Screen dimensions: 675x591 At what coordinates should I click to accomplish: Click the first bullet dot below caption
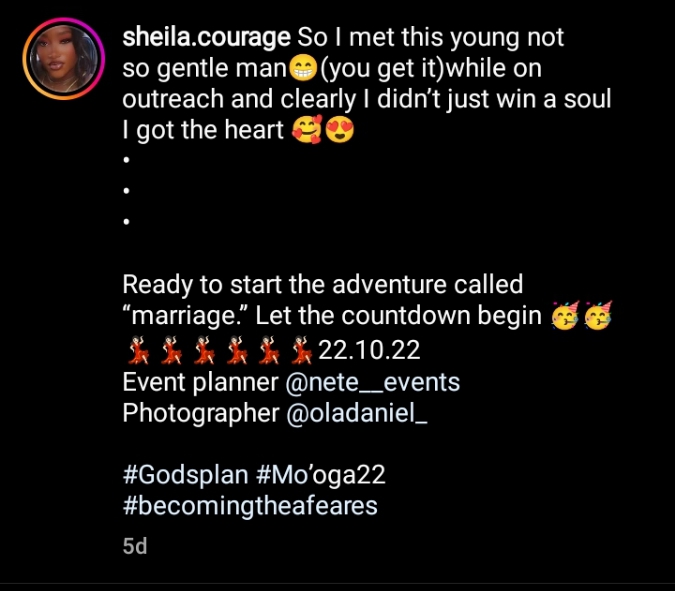pos(127,160)
